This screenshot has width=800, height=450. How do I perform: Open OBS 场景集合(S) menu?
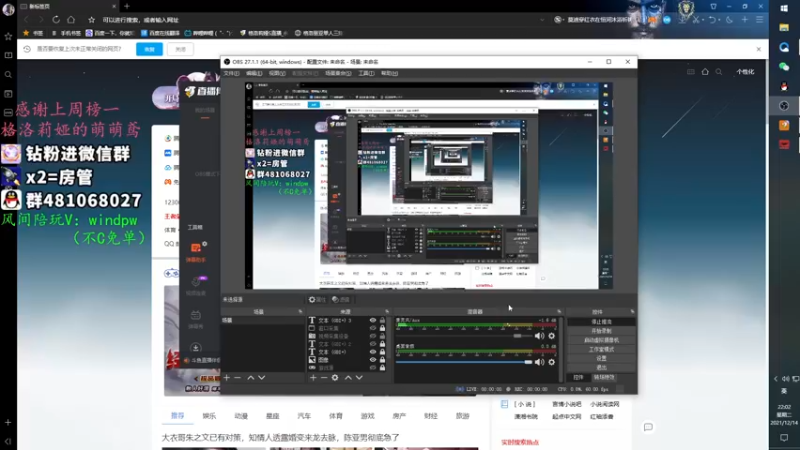(338, 73)
